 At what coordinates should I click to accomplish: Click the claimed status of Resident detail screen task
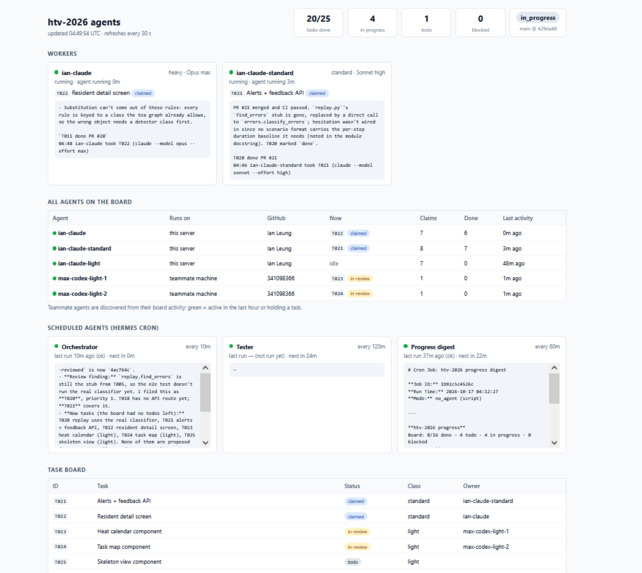point(356,516)
